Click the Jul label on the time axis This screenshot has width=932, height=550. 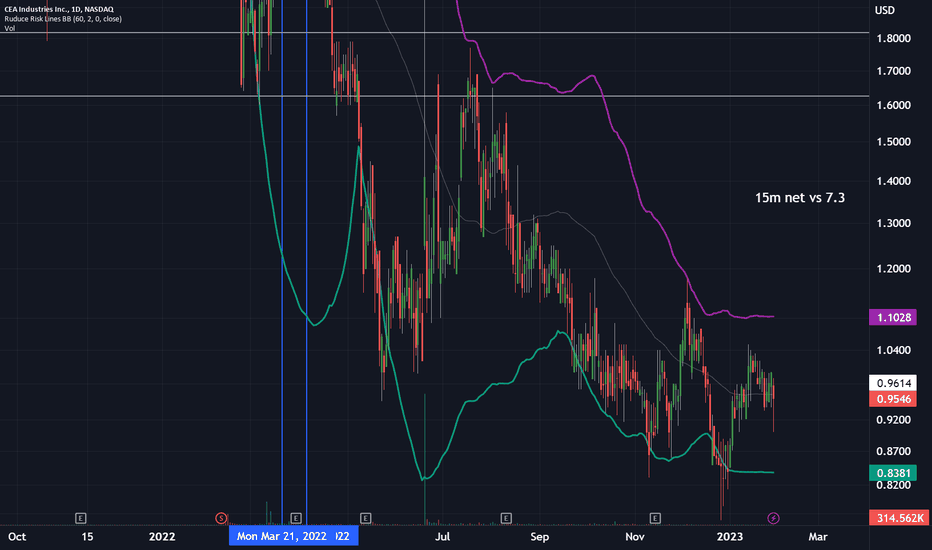[x=442, y=537]
